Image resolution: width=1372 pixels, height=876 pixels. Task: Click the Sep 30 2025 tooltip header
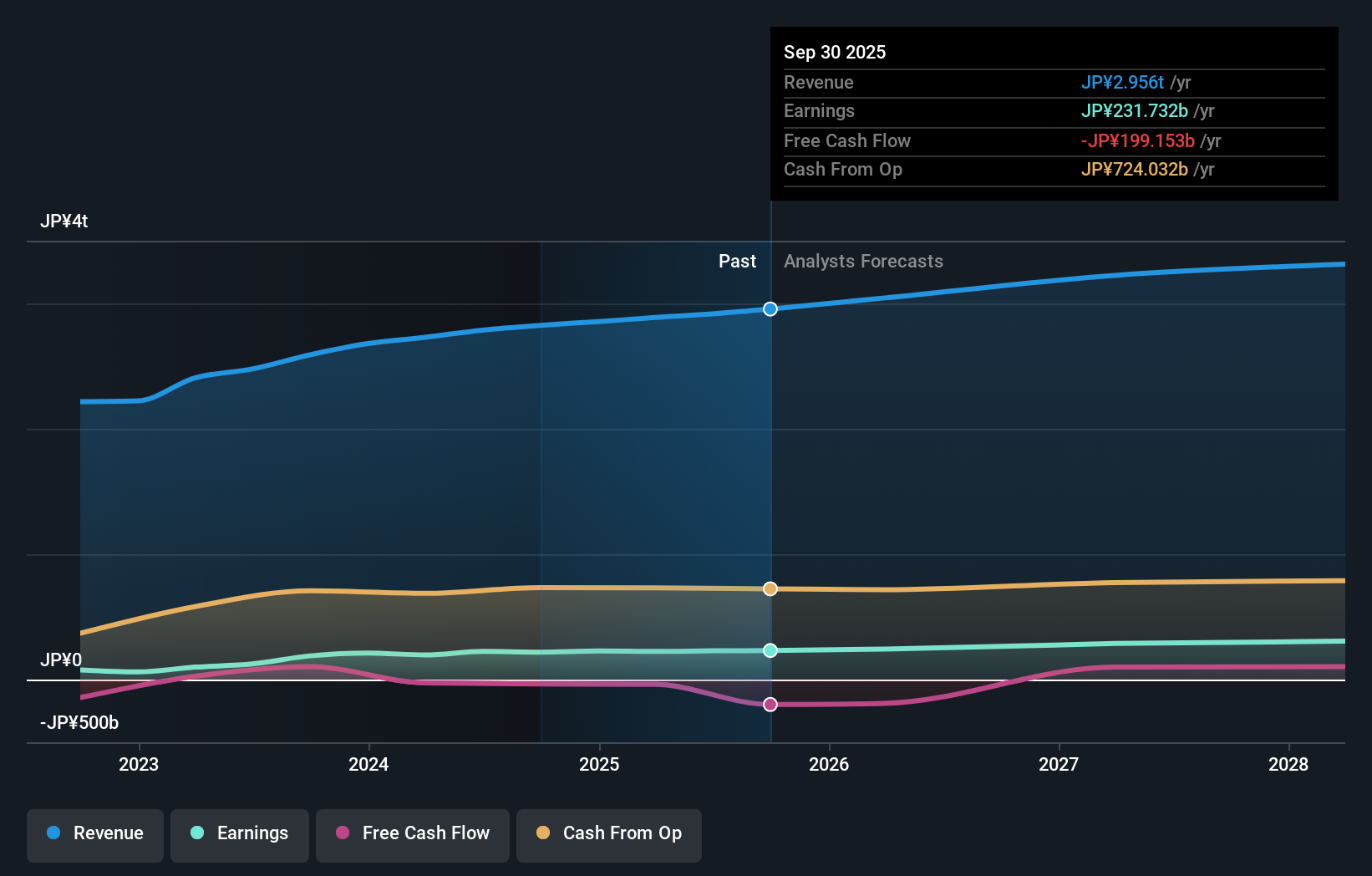click(834, 52)
